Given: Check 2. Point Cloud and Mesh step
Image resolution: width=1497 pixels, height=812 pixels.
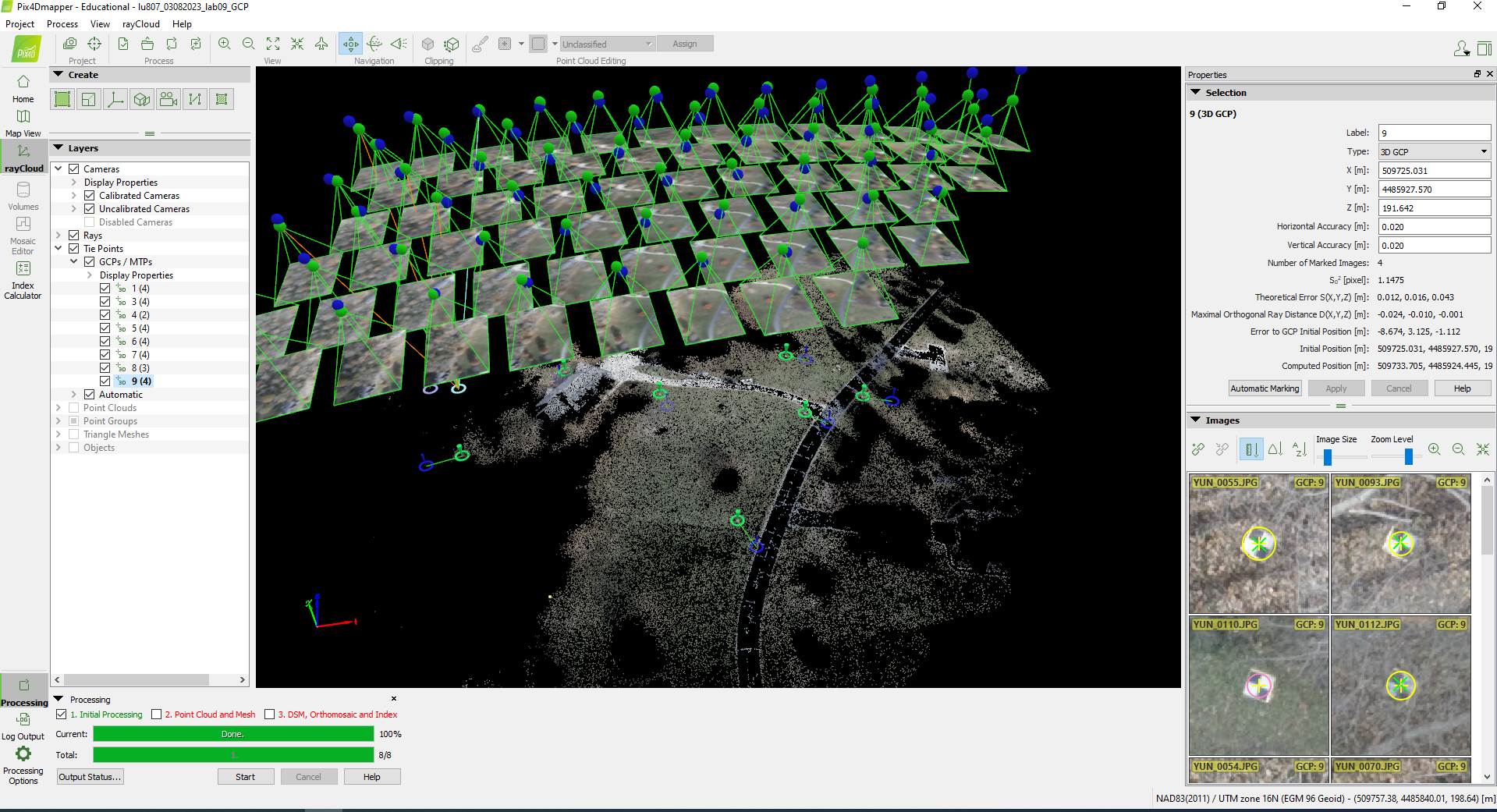Looking at the screenshot, I should tap(157, 714).
